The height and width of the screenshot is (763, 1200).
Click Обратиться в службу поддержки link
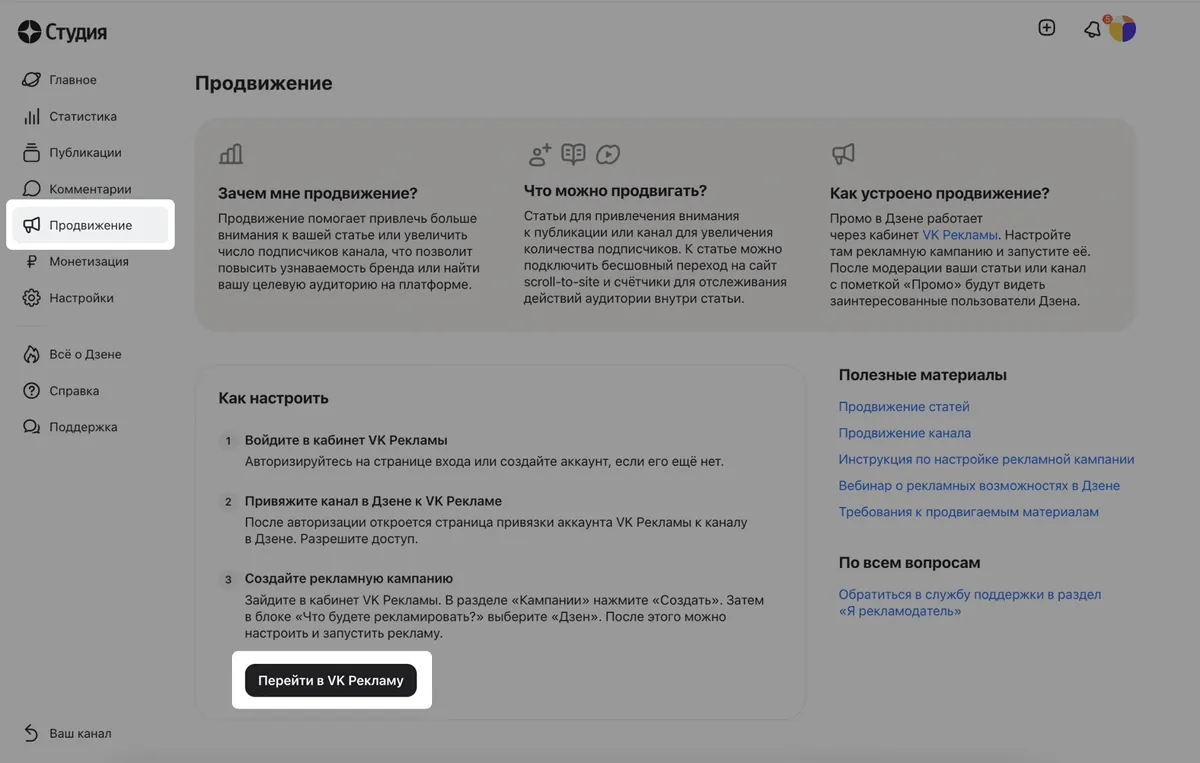pyautogui.click(x=970, y=602)
